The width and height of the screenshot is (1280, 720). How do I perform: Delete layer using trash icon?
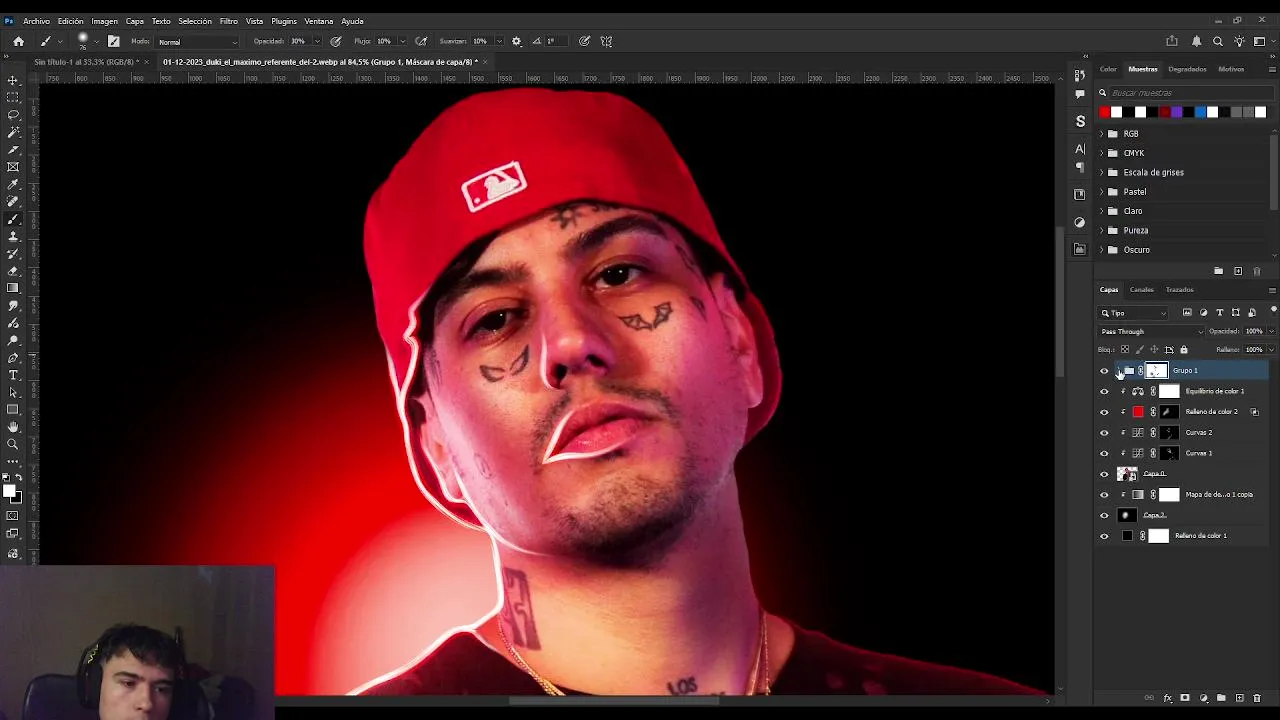tap(1257, 698)
